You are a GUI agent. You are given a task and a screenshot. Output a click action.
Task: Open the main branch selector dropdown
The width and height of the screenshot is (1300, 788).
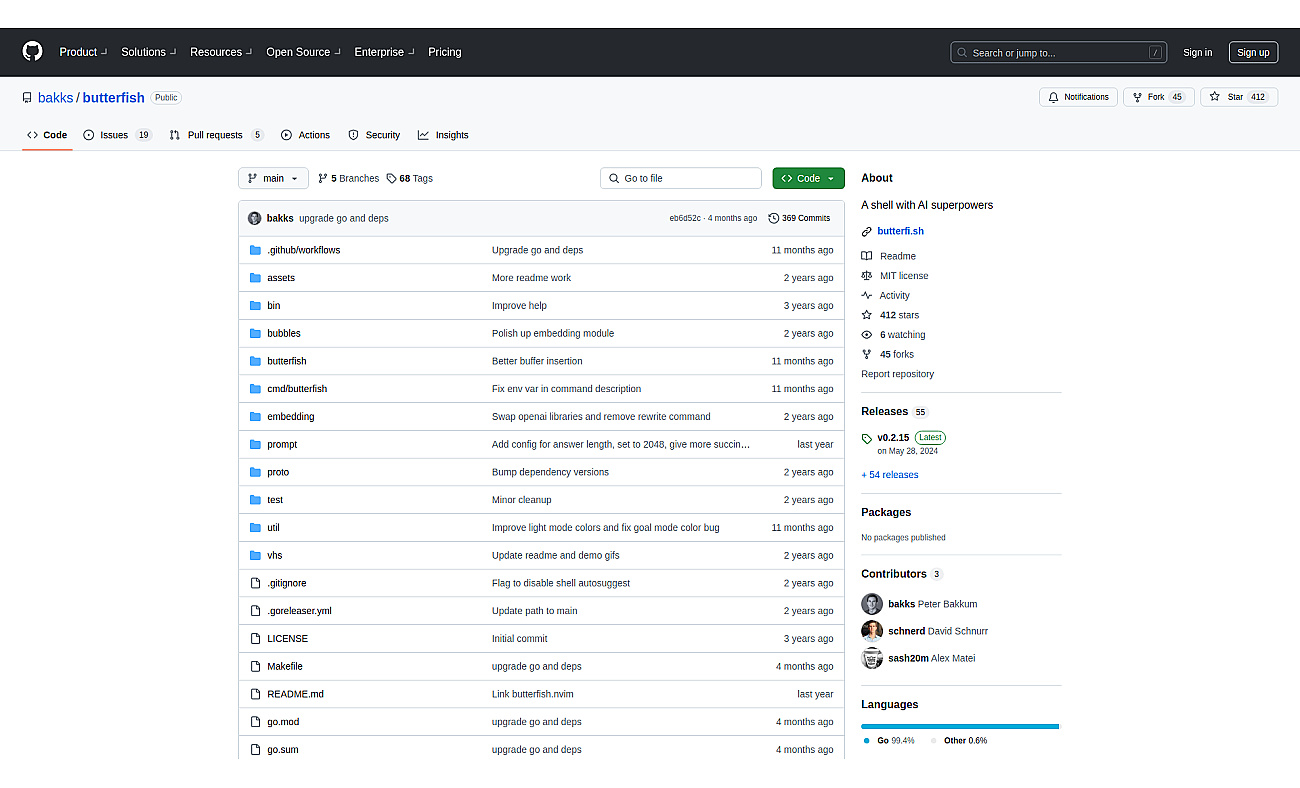point(273,178)
